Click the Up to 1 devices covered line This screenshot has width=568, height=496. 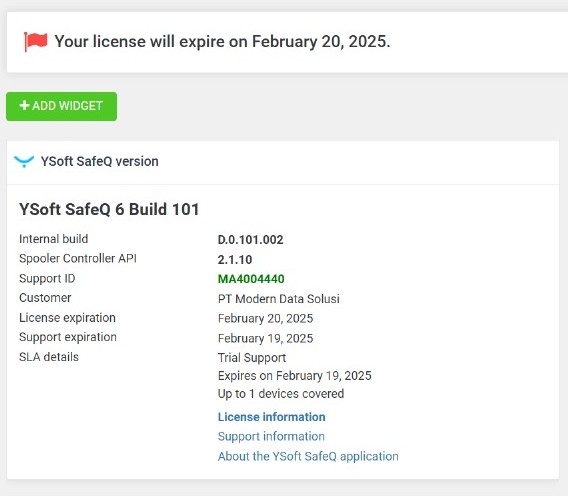pos(281,394)
